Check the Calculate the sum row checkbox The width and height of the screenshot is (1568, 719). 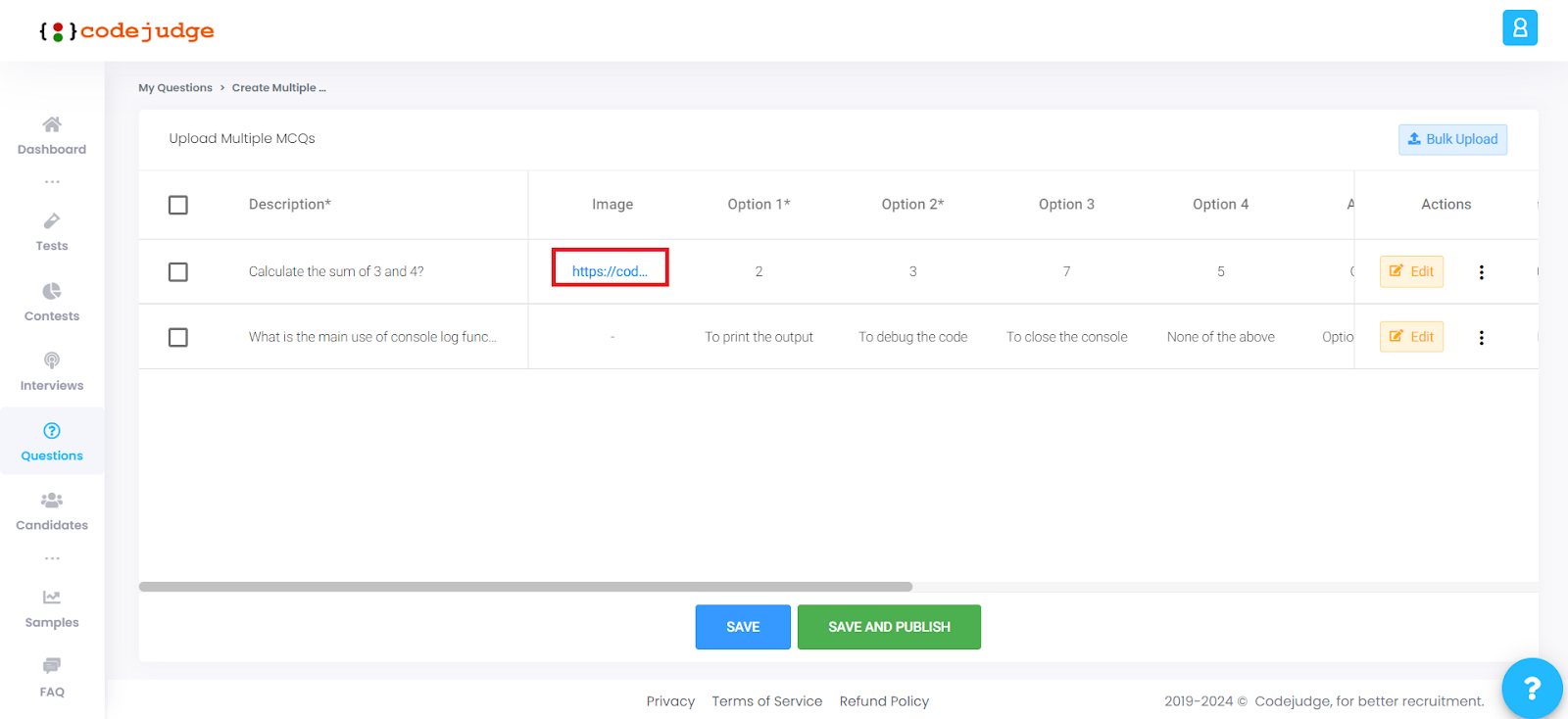pyautogui.click(x=178, y=271)
